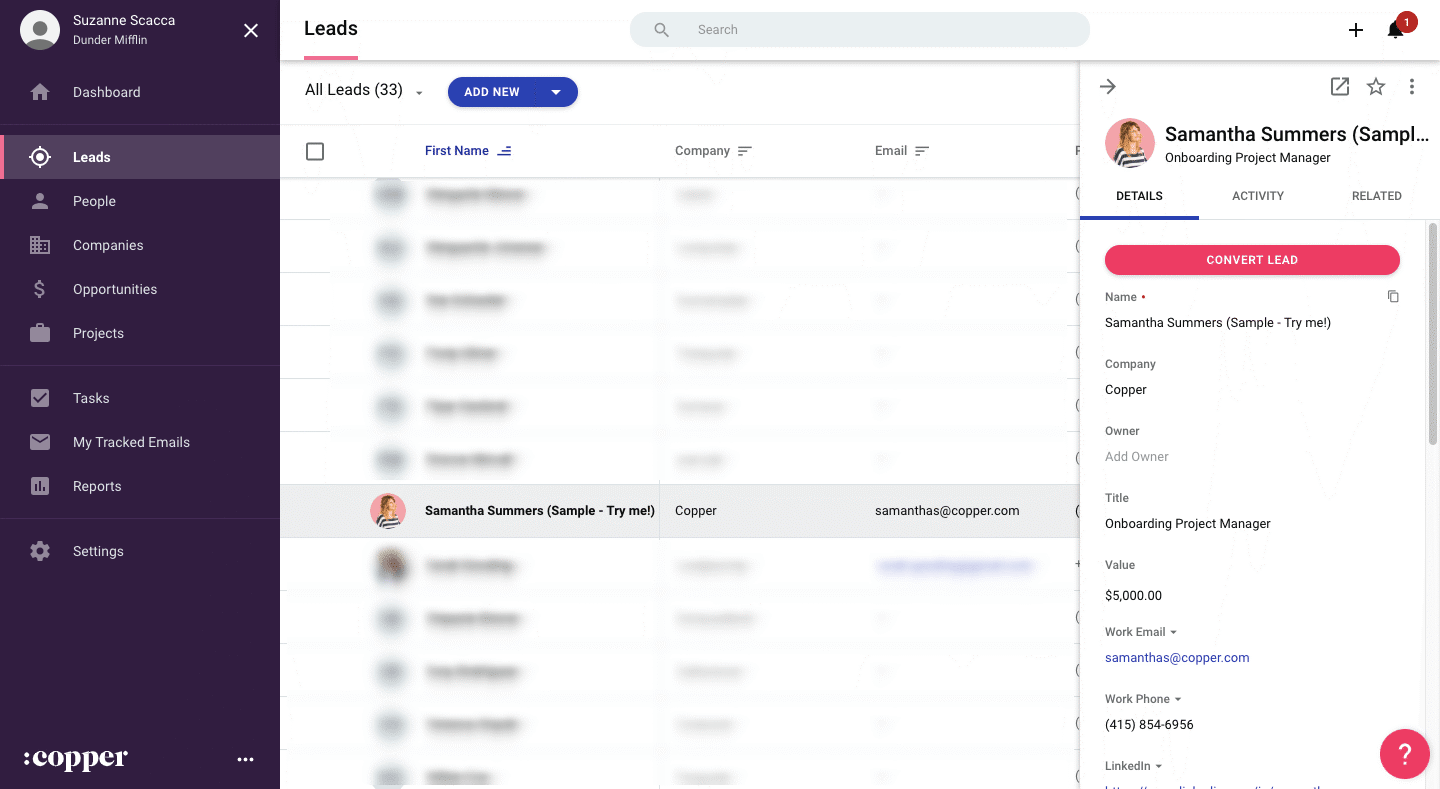Select Samantha Summers (Sample - Try me!) row
This screenshot has height=789, width=1440.
(680, 511)
